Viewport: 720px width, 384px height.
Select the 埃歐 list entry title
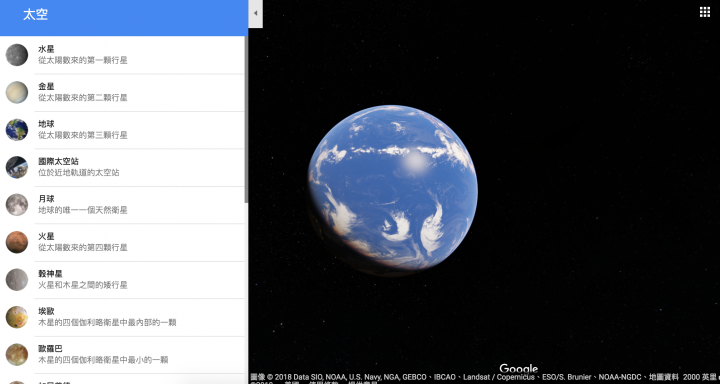(x=46, y=311)
